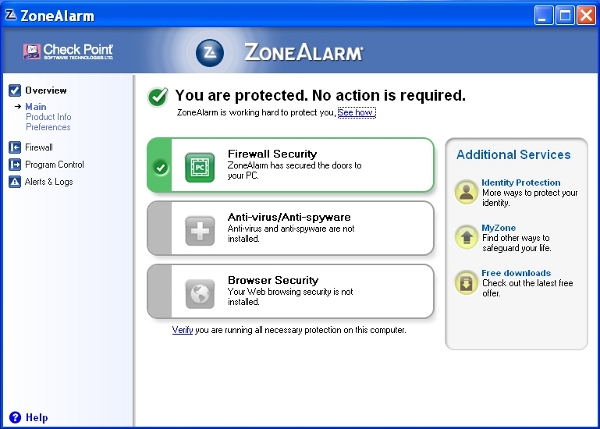Select the Main sub-item
This screenshot has width=600, height=429.
point(36,107)
